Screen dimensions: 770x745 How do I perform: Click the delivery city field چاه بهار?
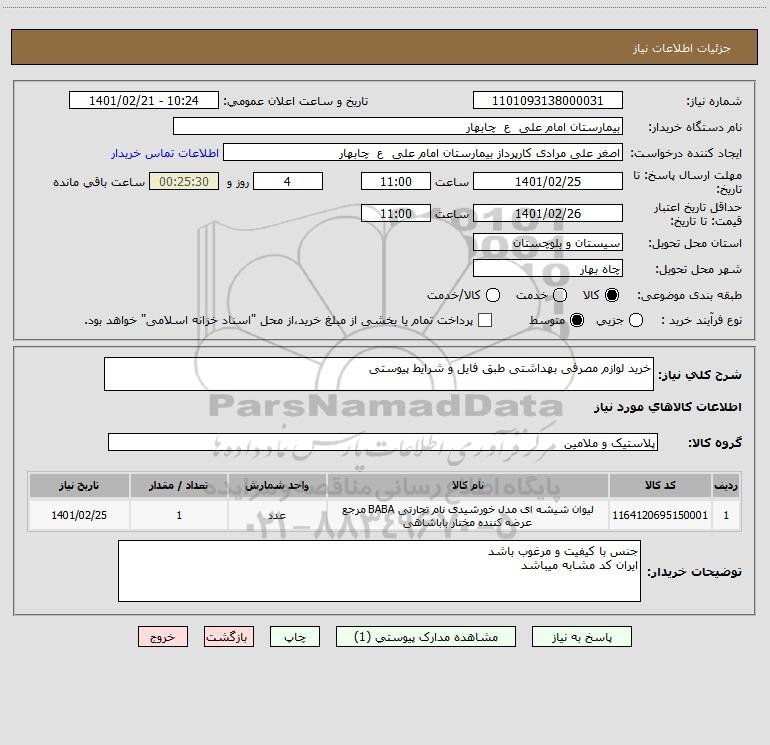(548, 268)
